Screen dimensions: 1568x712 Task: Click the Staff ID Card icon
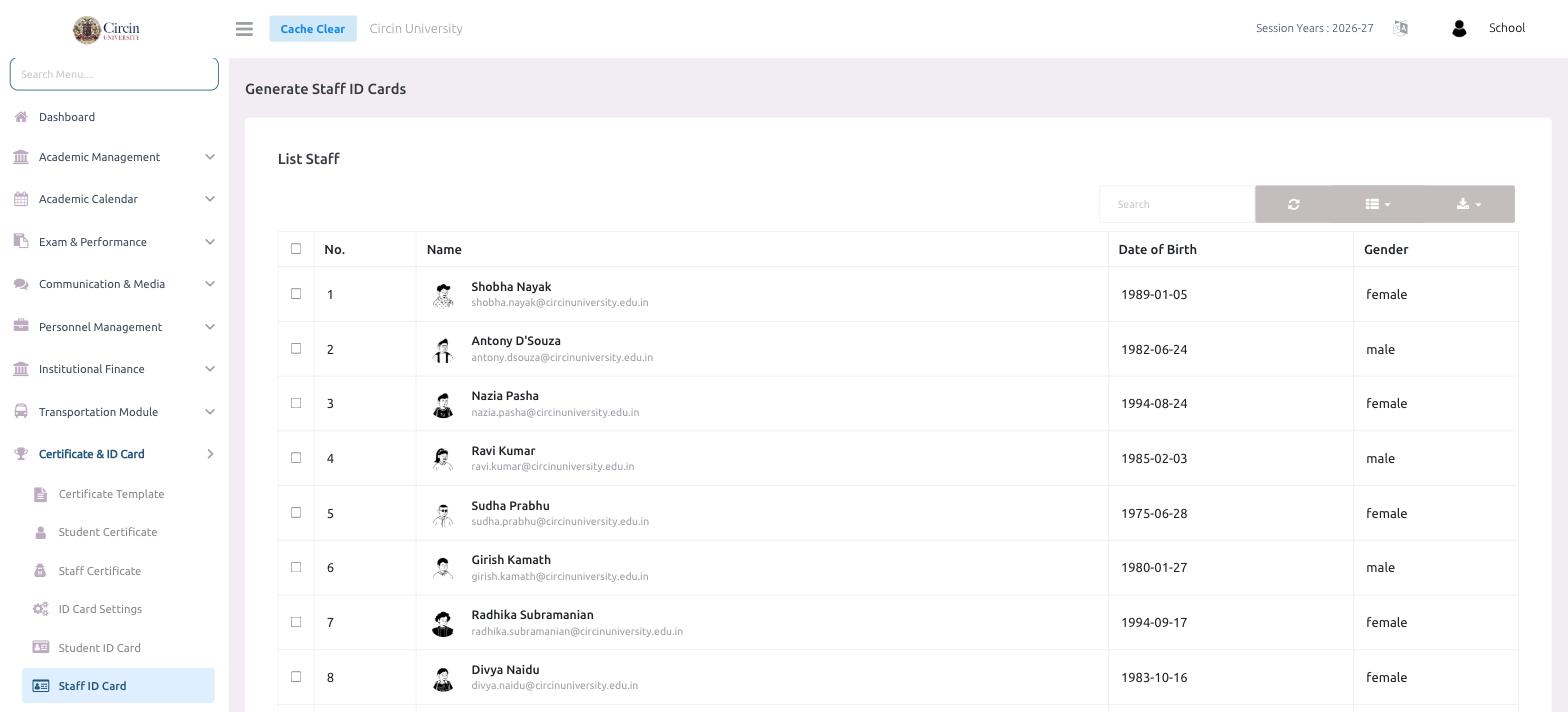pos(41,686)
